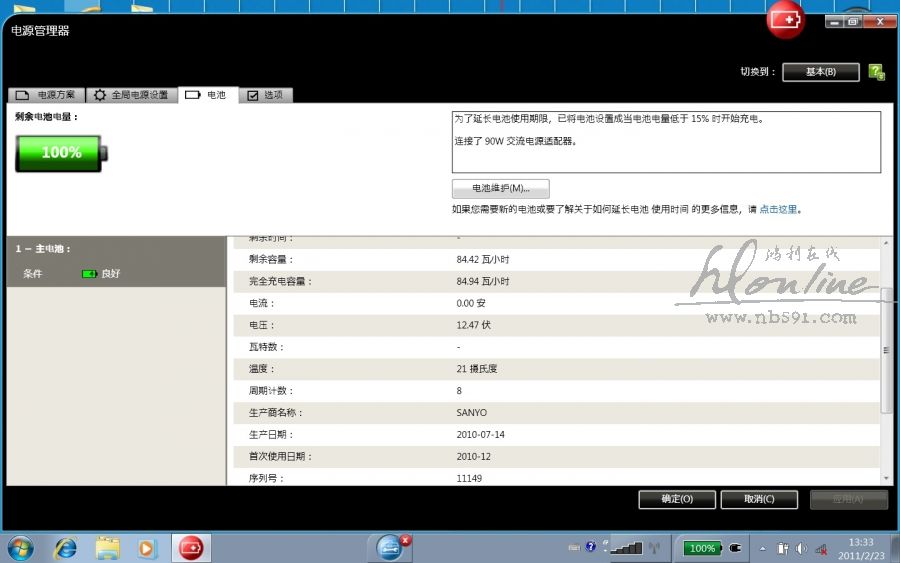Confirm with the 确定(O) button
The width and height of the screenshot is (900, 563).
click(677, 499)
